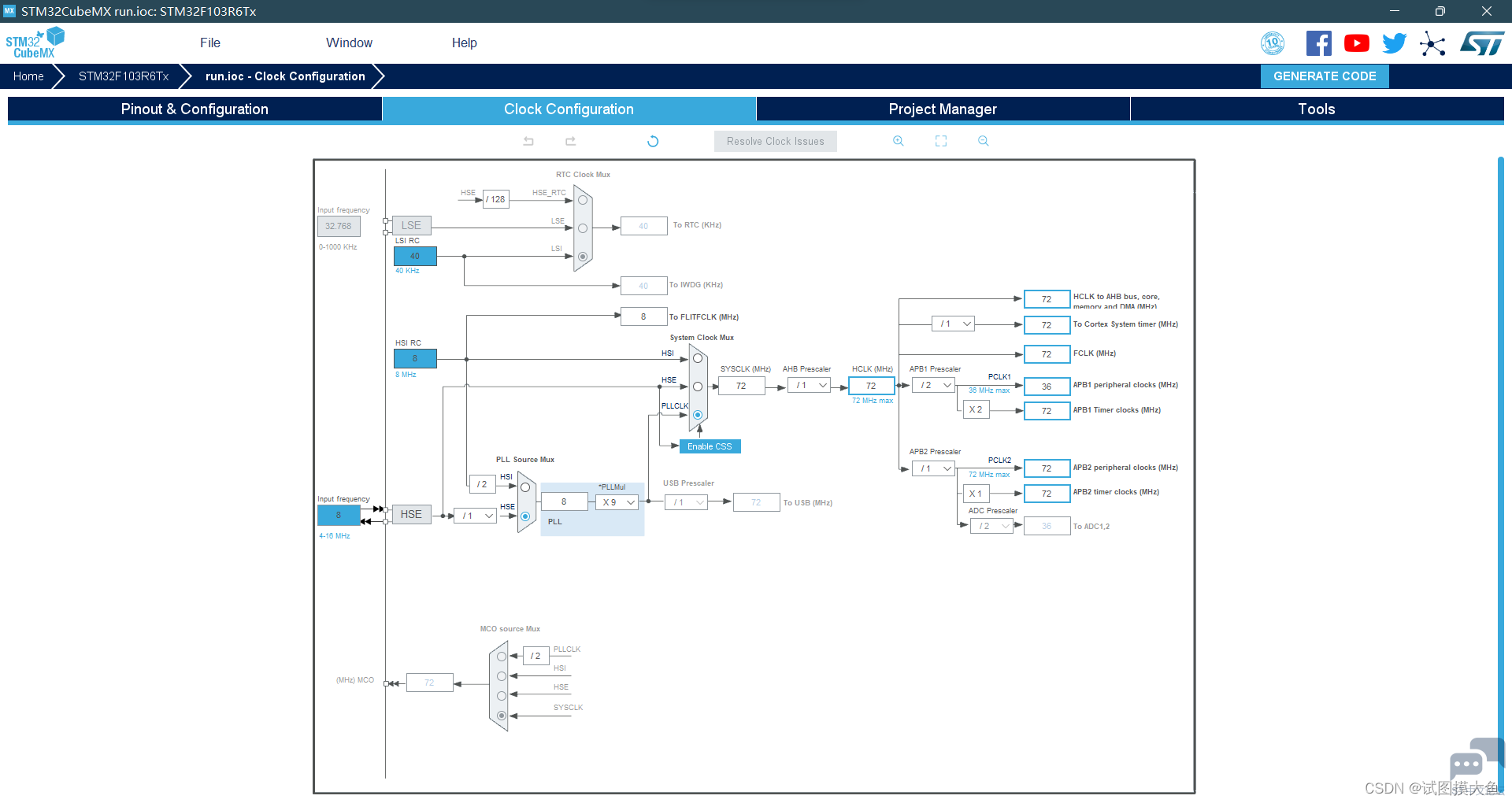
Task: Open the Twitter bird icon
Action: [1395, 43]
